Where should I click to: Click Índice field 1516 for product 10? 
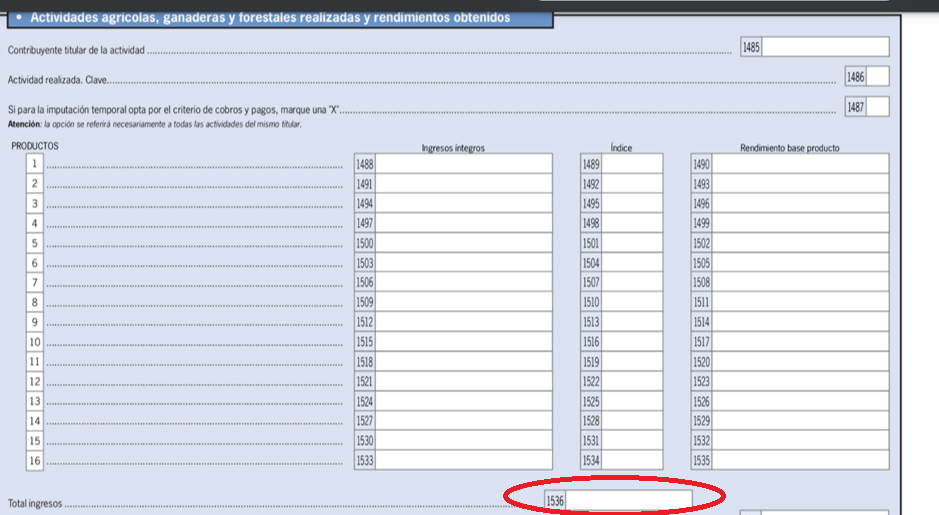(x=632, y=342)
